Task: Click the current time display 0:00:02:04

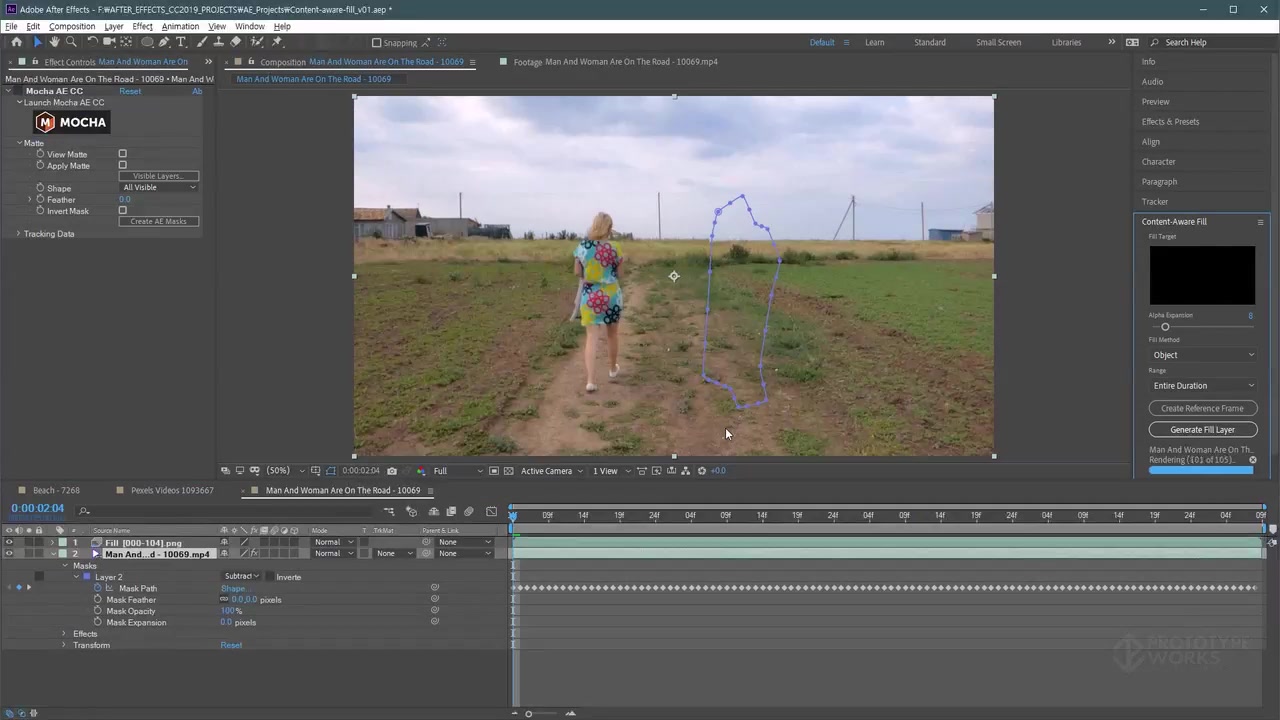Action: point(38,508)
